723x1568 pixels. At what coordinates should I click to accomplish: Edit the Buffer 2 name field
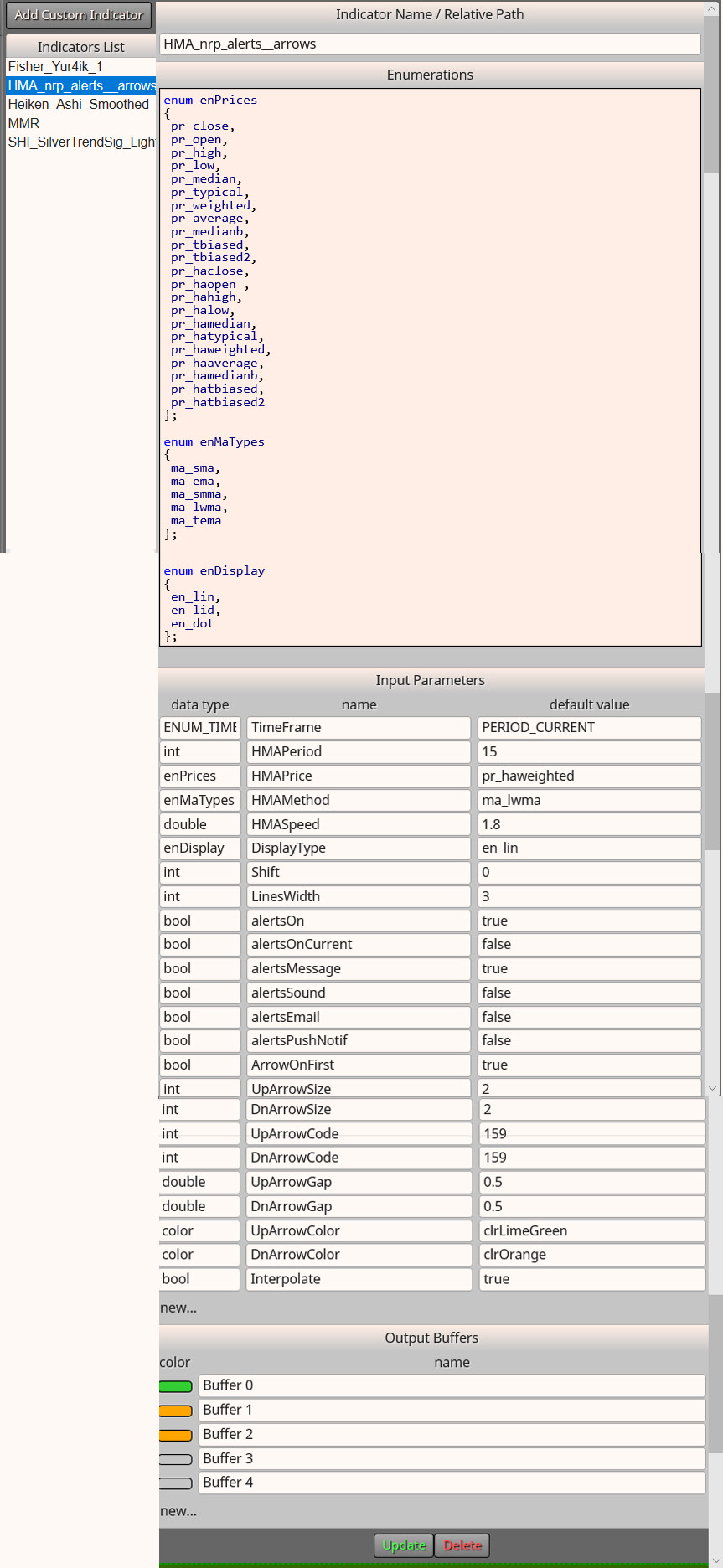click(x=452, y=1434)
